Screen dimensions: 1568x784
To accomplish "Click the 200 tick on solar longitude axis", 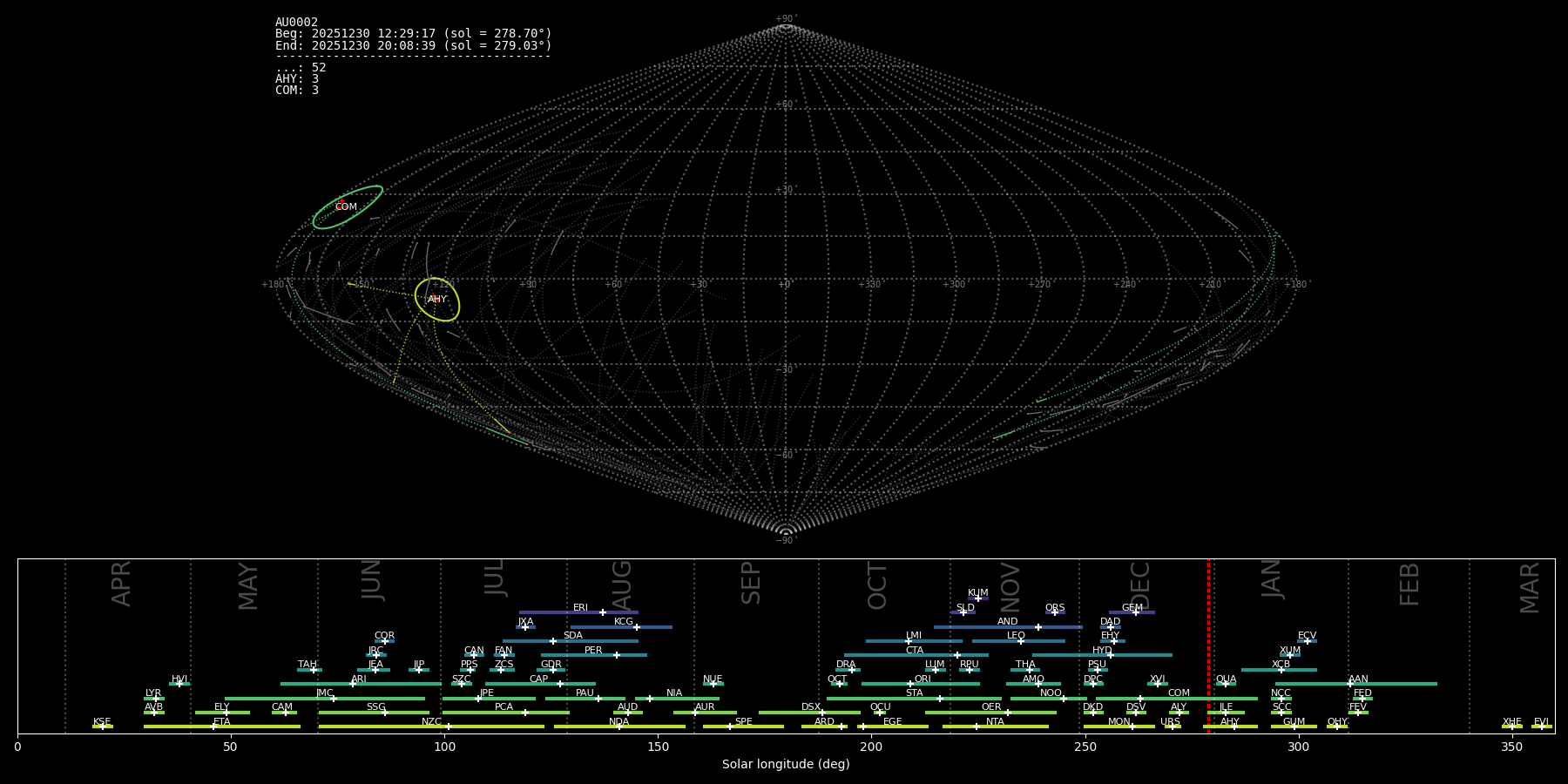I will point(871,747).
